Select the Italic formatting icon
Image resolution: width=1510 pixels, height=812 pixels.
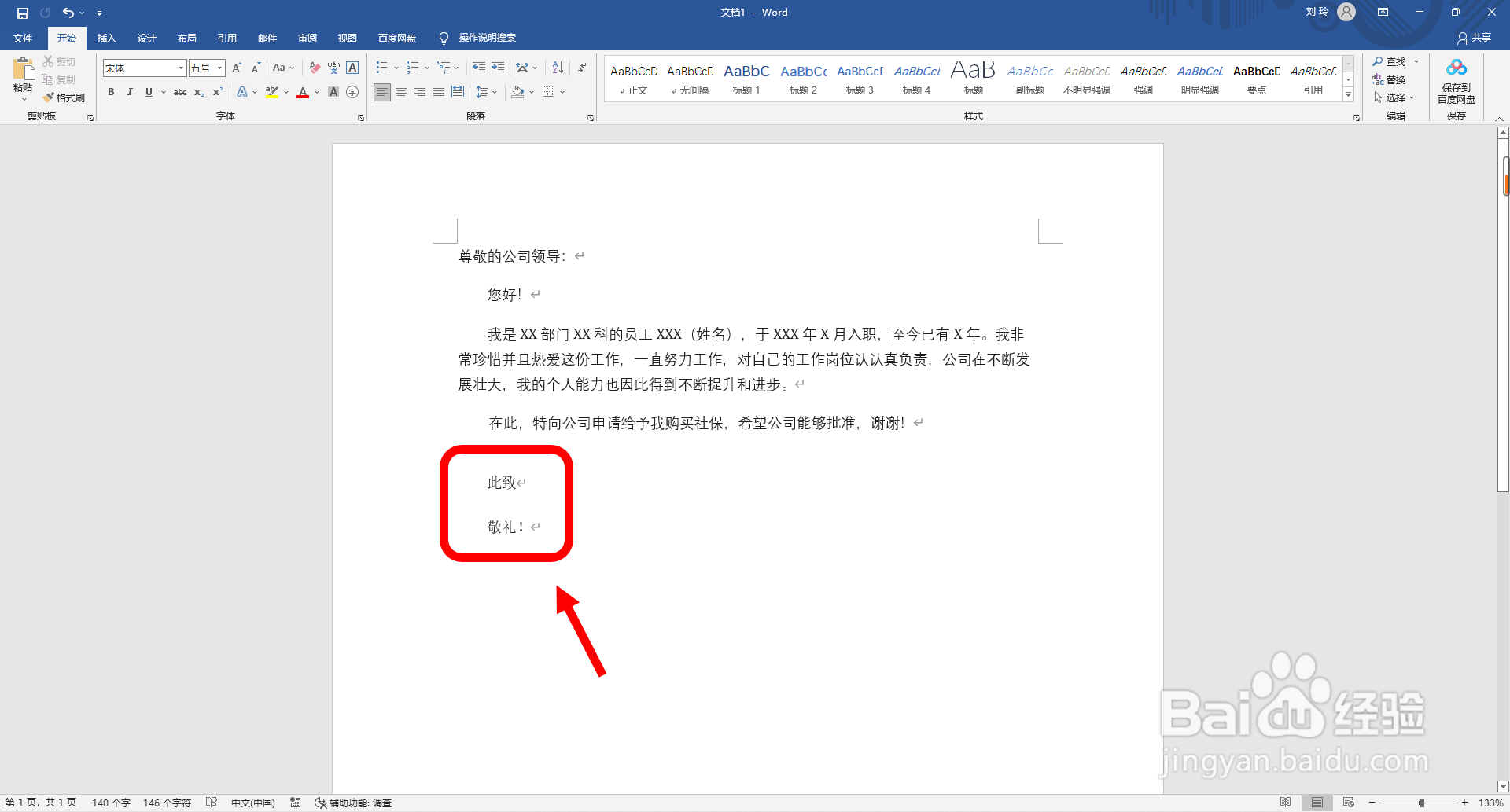click(x=130, y=92)
